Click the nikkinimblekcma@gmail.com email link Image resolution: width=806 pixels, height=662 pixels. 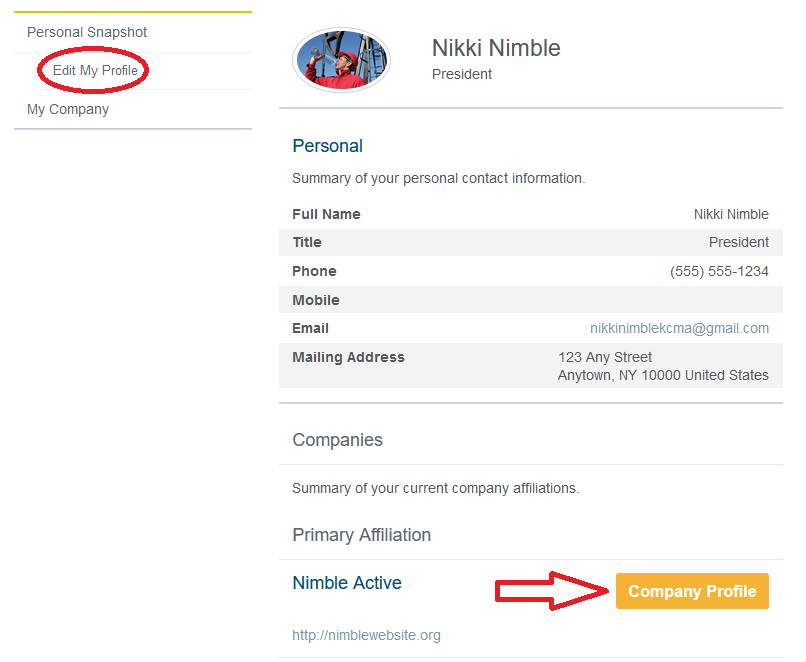(679, 328)
